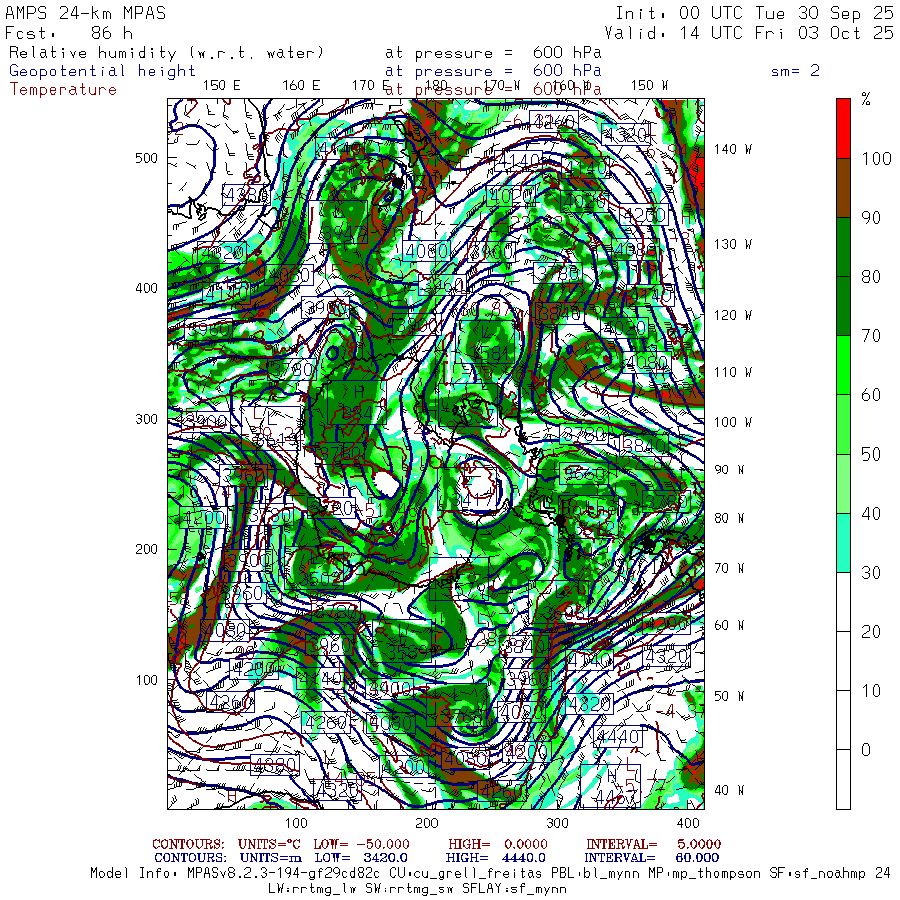900x900 pixels.
Task: Click the black 'at pressure = 600 hPa' text
Action: (x=493, y=53)
